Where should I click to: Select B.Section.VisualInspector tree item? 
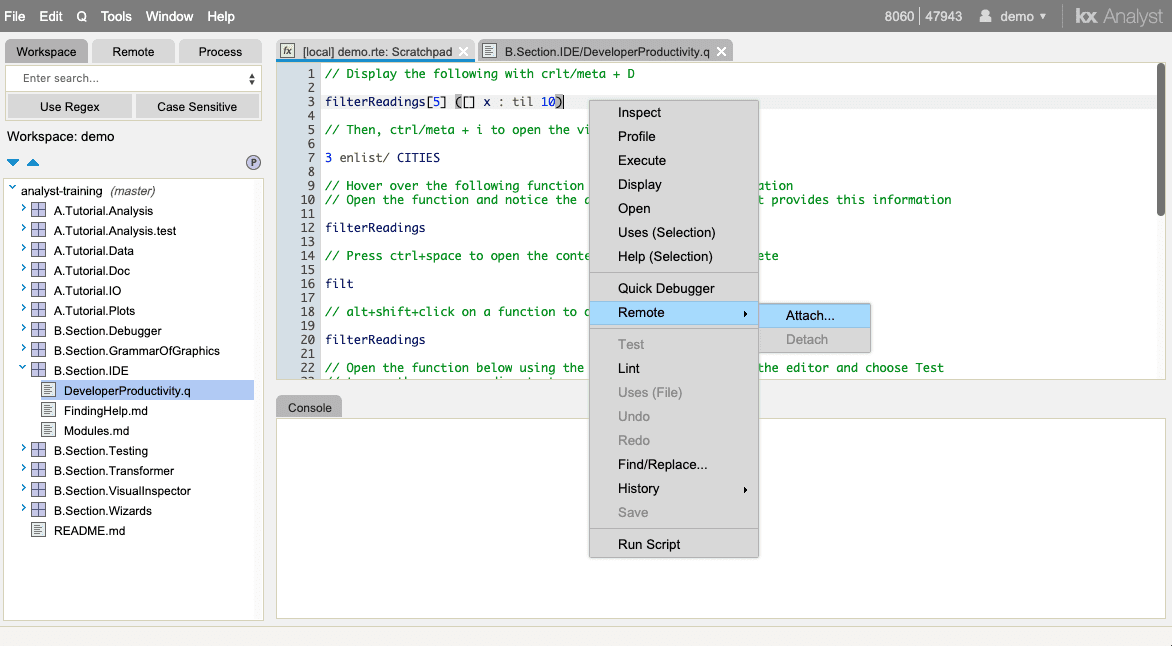tap(122, 490)
